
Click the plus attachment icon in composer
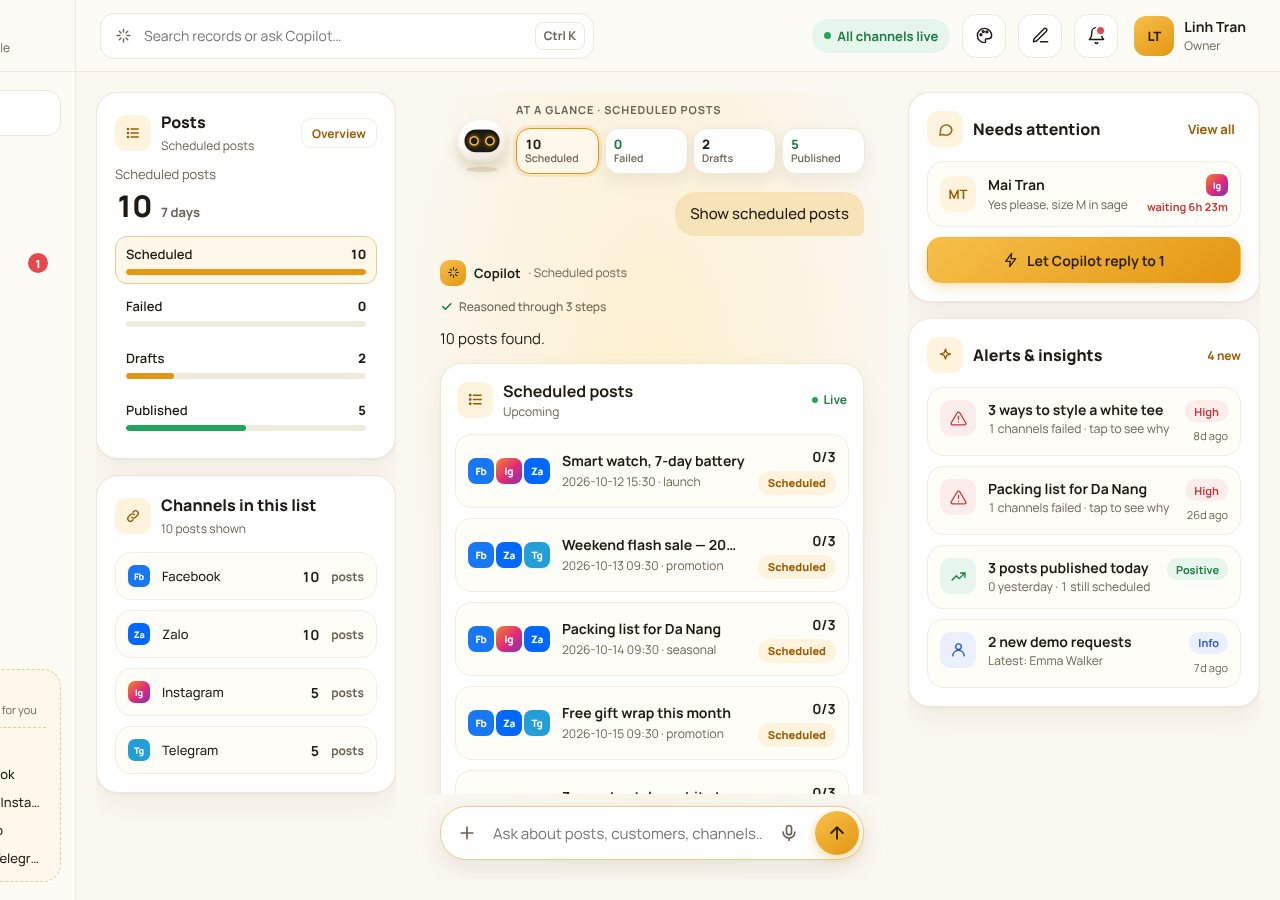467,833
